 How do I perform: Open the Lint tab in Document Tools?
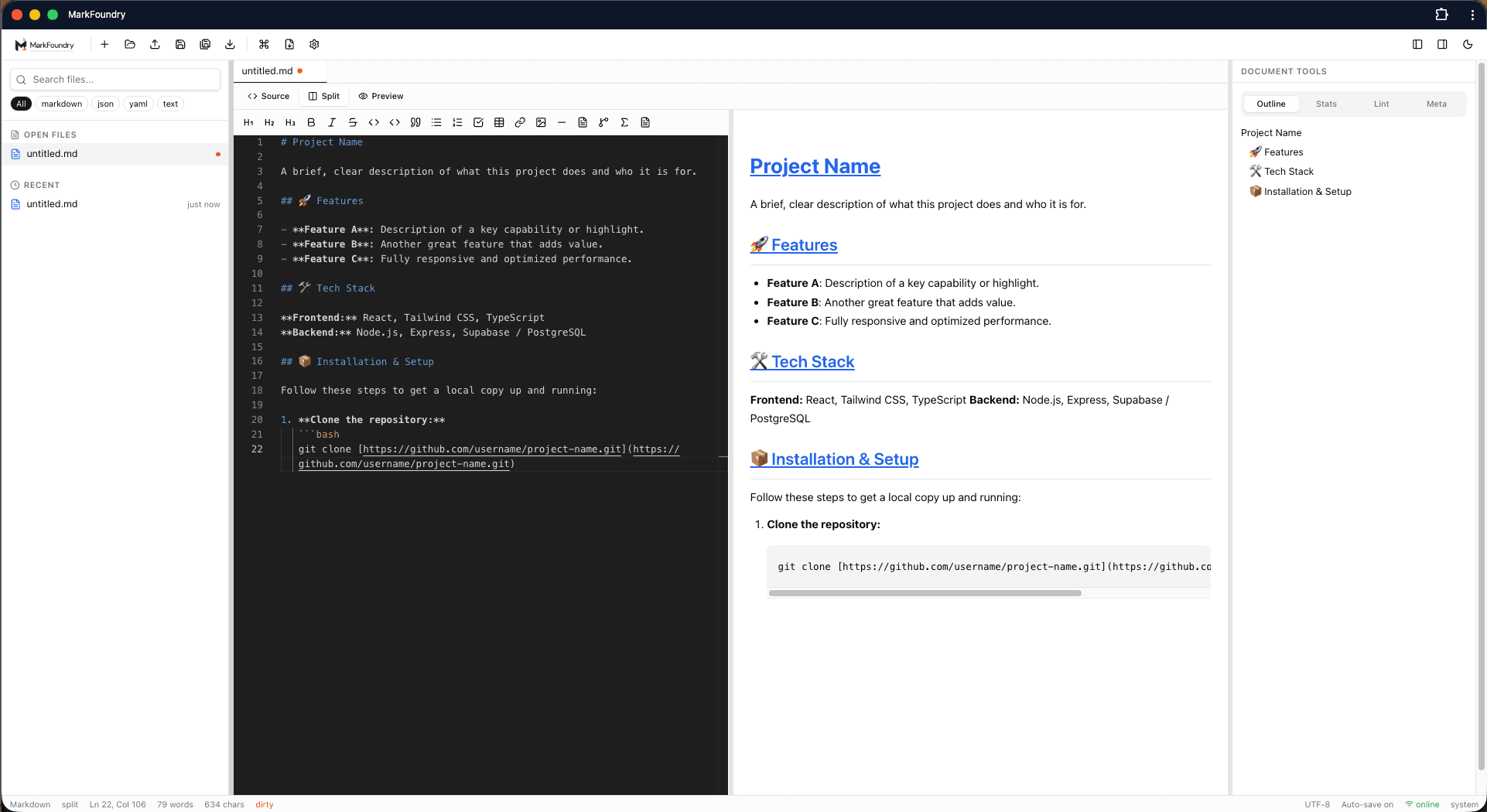(x=1381, y=104)
